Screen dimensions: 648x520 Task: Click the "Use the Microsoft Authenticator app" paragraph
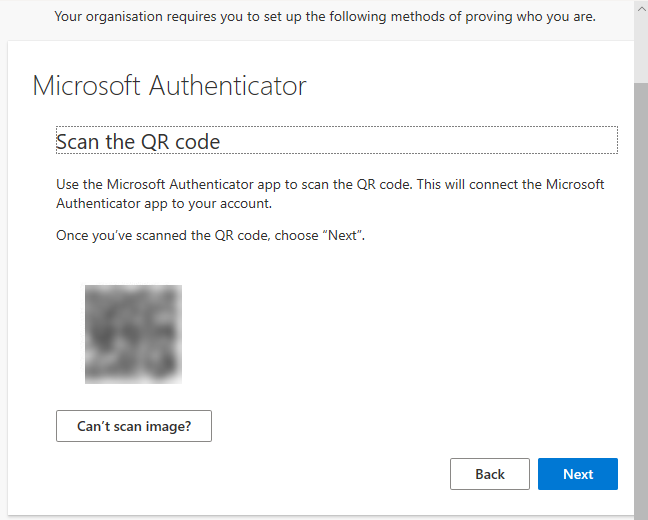coord(330,193)
